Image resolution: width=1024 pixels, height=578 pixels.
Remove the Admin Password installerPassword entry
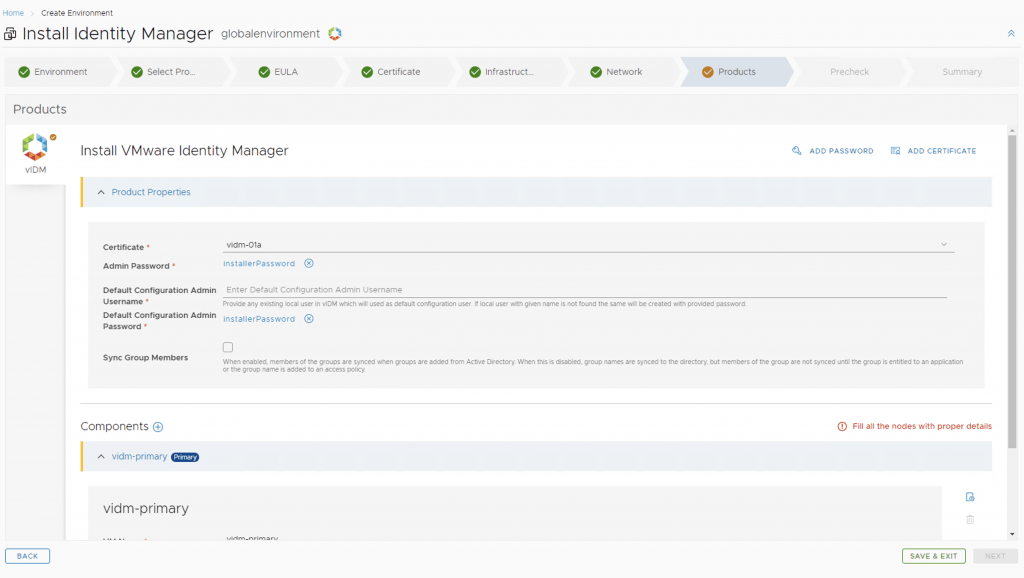tap(309, 264)
